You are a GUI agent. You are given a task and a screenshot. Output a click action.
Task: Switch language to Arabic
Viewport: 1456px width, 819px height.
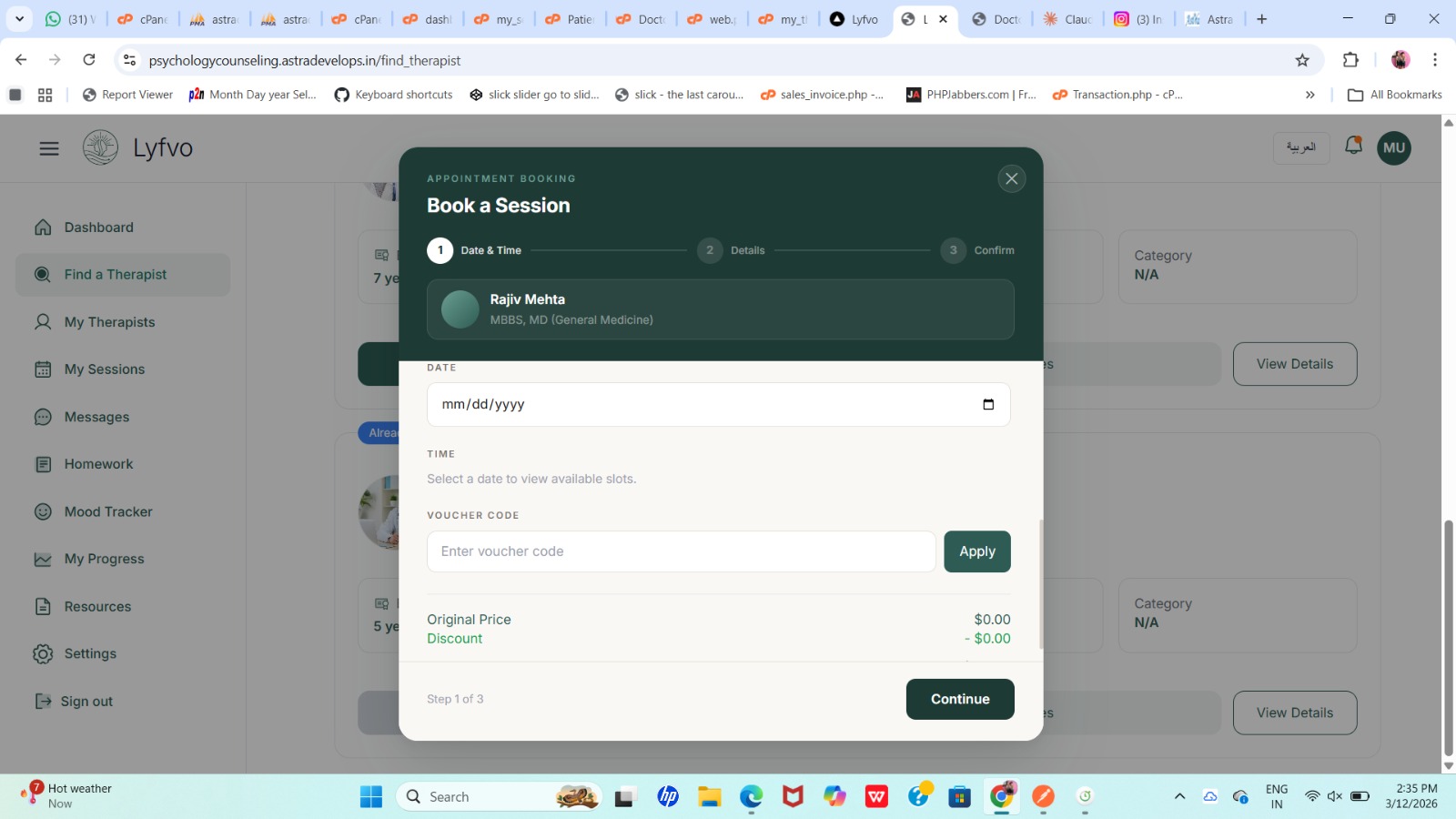point(1300,147)
